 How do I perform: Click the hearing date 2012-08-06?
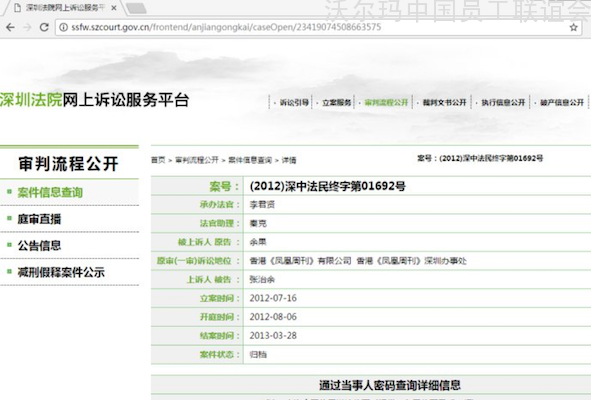click(273, 317)
